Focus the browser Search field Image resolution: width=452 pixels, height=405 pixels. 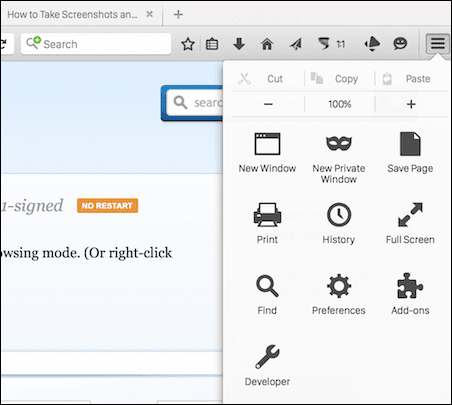click(96, 44)
